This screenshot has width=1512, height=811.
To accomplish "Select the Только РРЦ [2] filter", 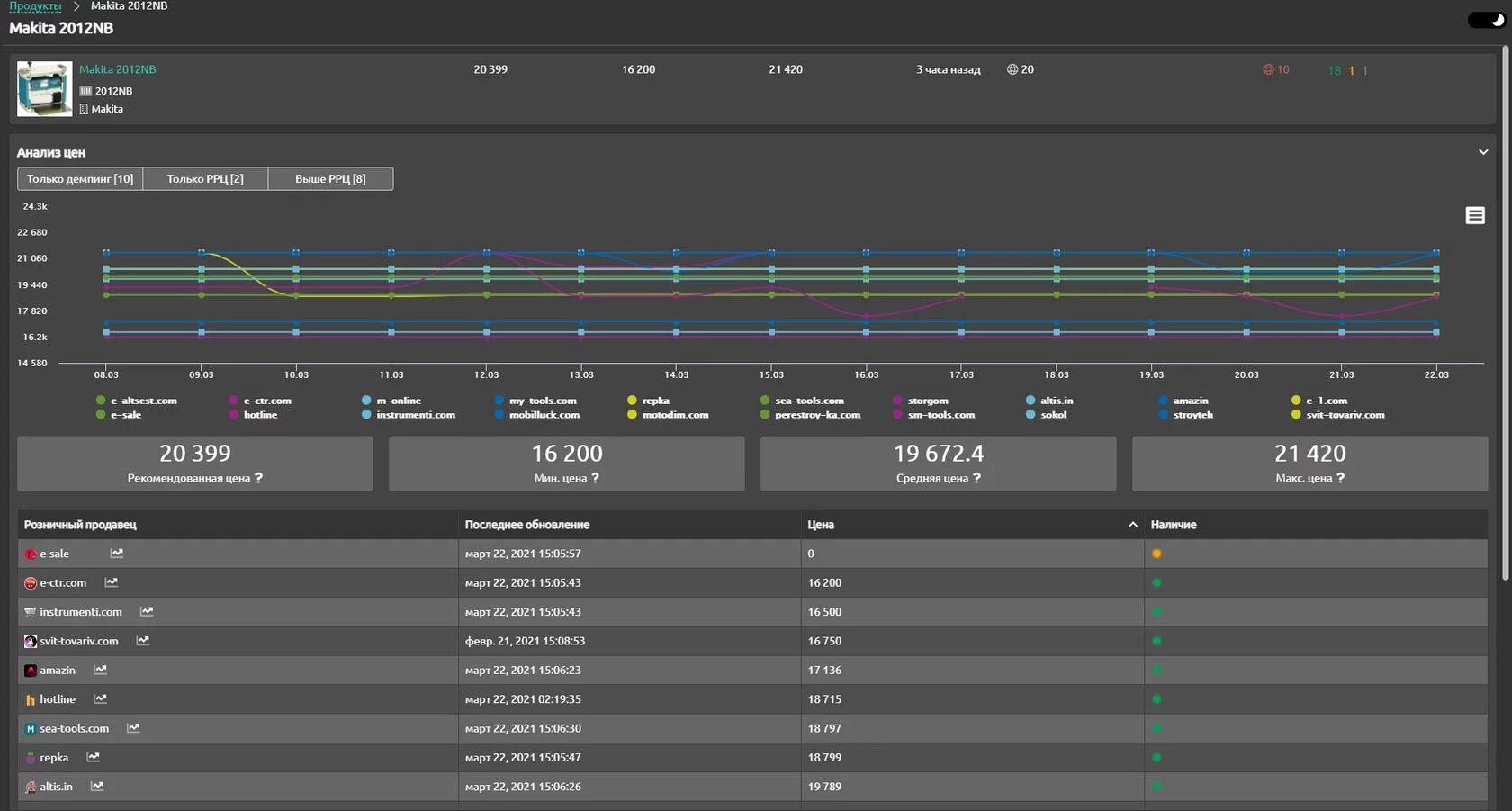I will [x=205, y=178].
